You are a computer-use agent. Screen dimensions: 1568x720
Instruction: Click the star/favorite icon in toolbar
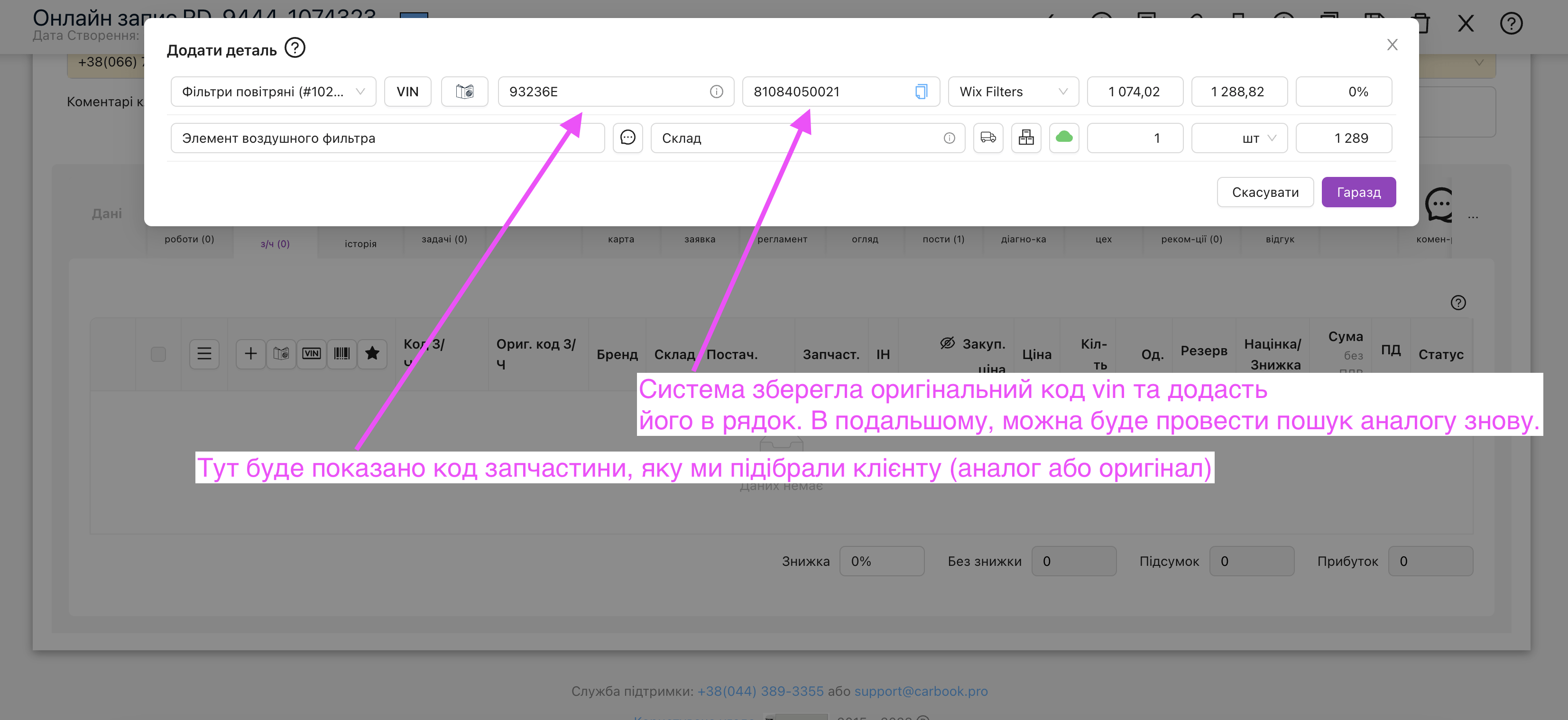pos(371,354)
